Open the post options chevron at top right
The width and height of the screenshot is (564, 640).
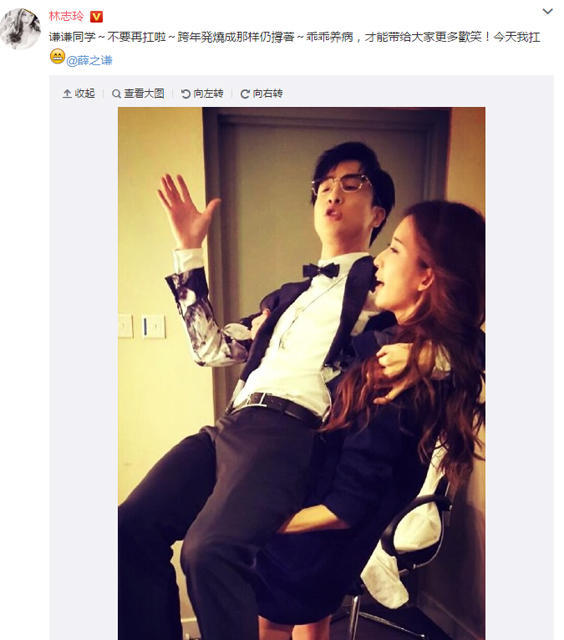click(547, 11)
